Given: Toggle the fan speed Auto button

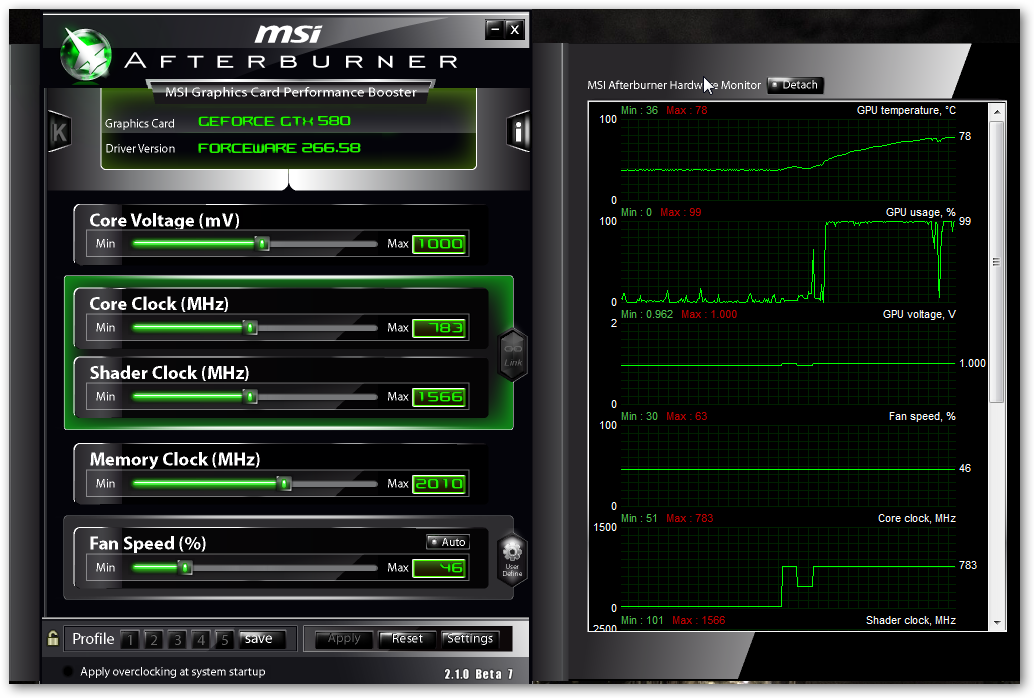Looking at the screenshot, I should point(447,542).
